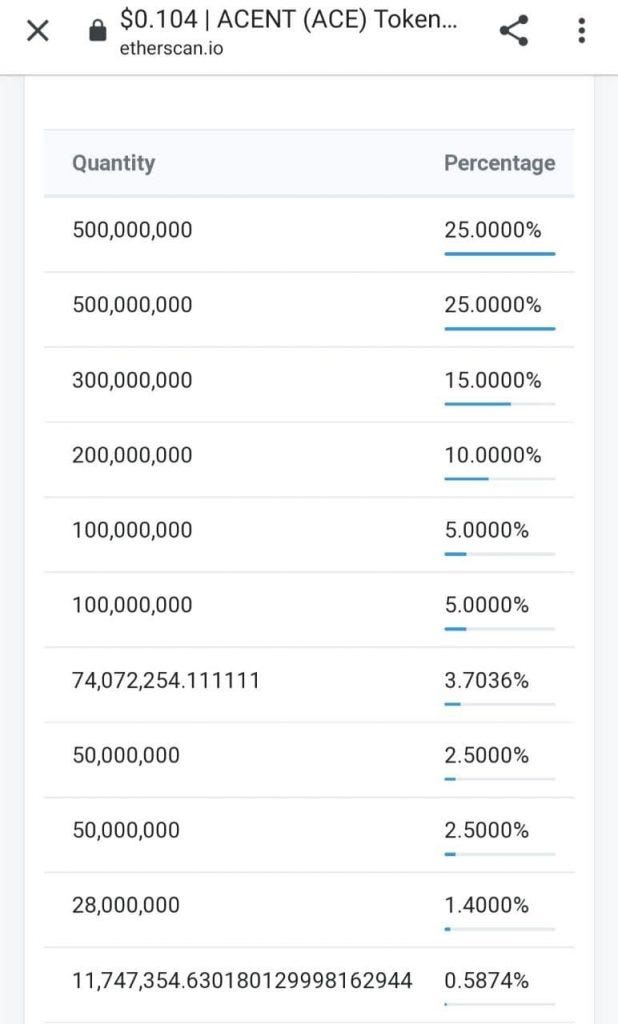Tap the 11,747,354.630180129998162944 quantity
The image size is (618, 1024).
[x=242, y=980]
